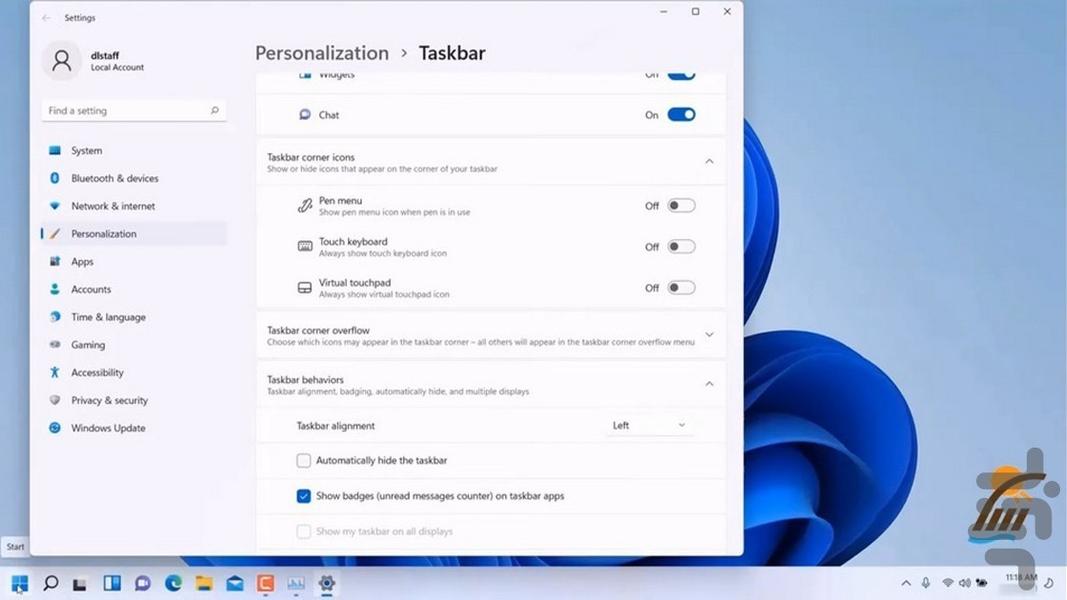Open the Chat taskbar icon

pos(142,583)
